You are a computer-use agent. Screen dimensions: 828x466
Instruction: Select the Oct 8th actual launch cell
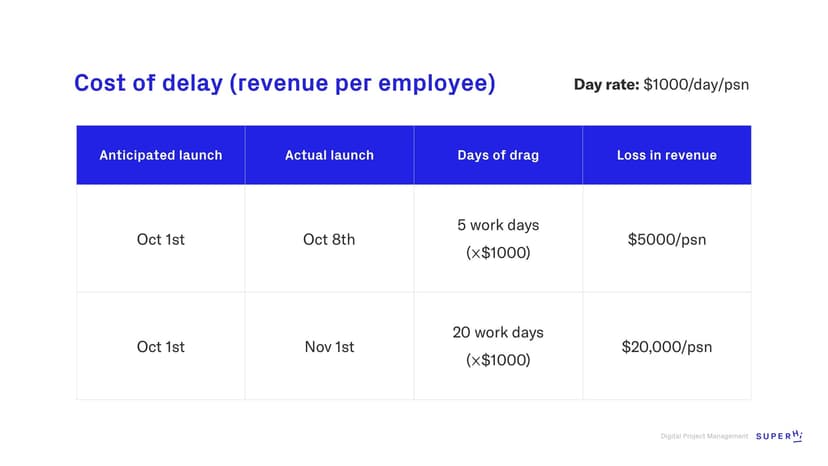pos(329,239)
